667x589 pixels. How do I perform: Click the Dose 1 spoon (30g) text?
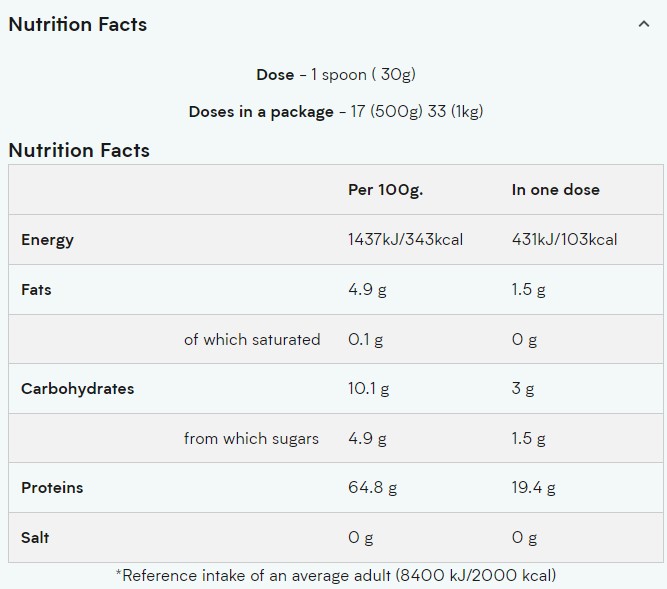tap(335, 75)
